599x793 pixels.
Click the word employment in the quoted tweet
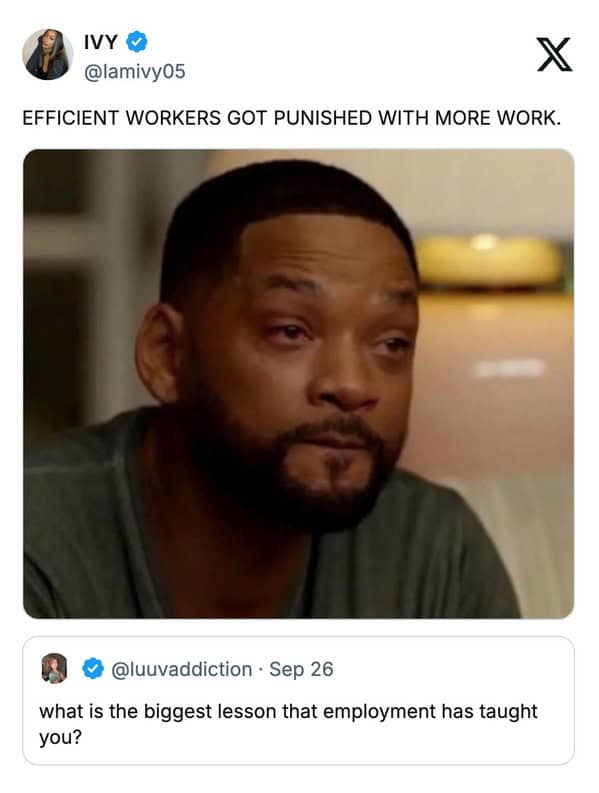pos(379,712)
